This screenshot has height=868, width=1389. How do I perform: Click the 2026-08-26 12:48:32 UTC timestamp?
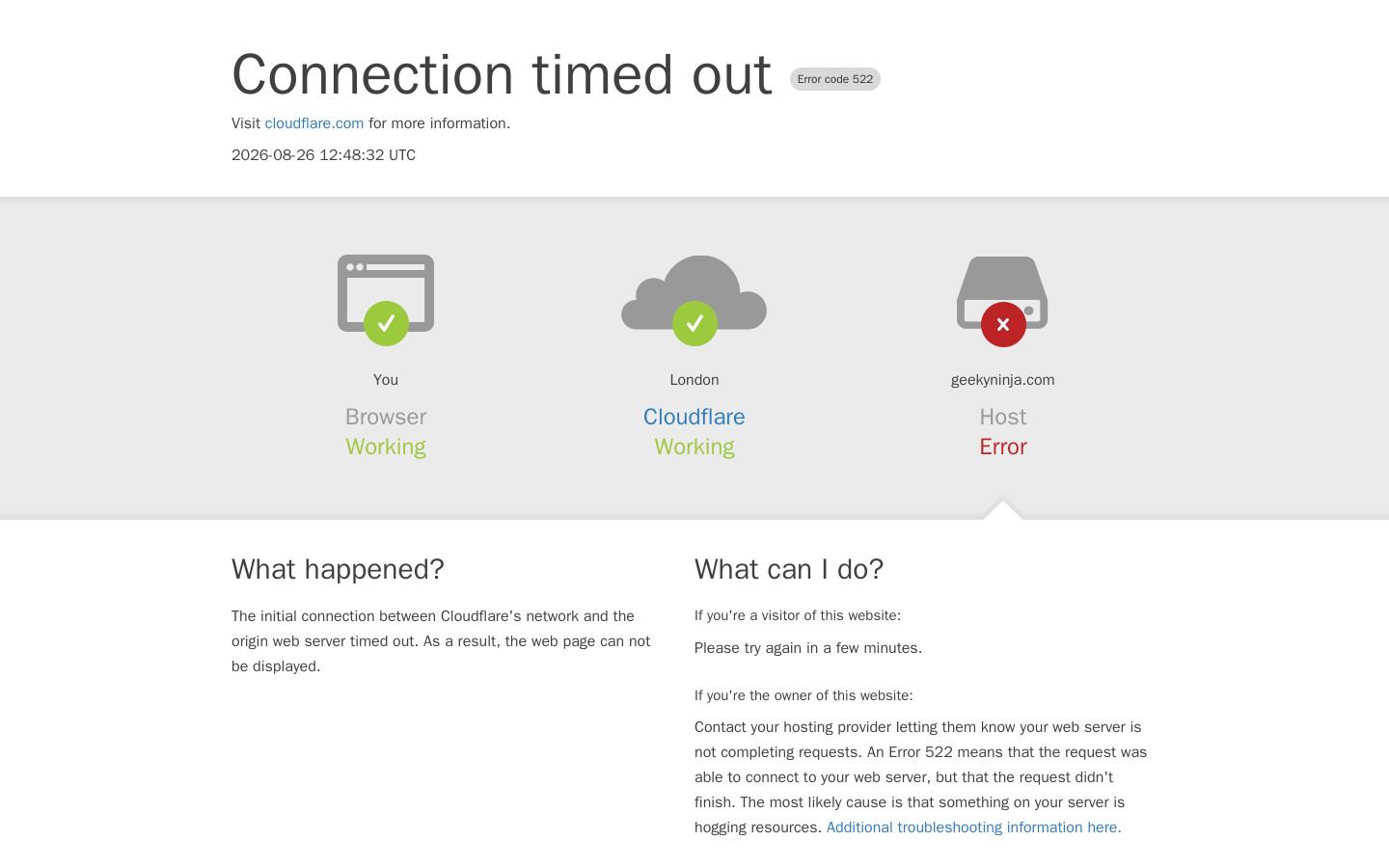point(323,155)
